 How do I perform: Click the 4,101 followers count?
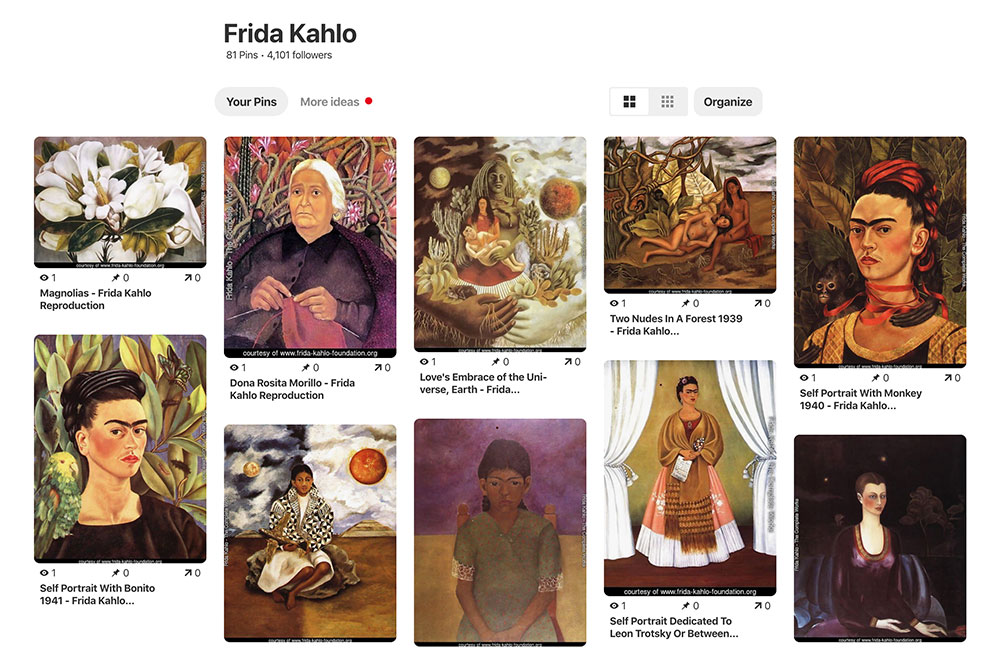coord(299,55)
